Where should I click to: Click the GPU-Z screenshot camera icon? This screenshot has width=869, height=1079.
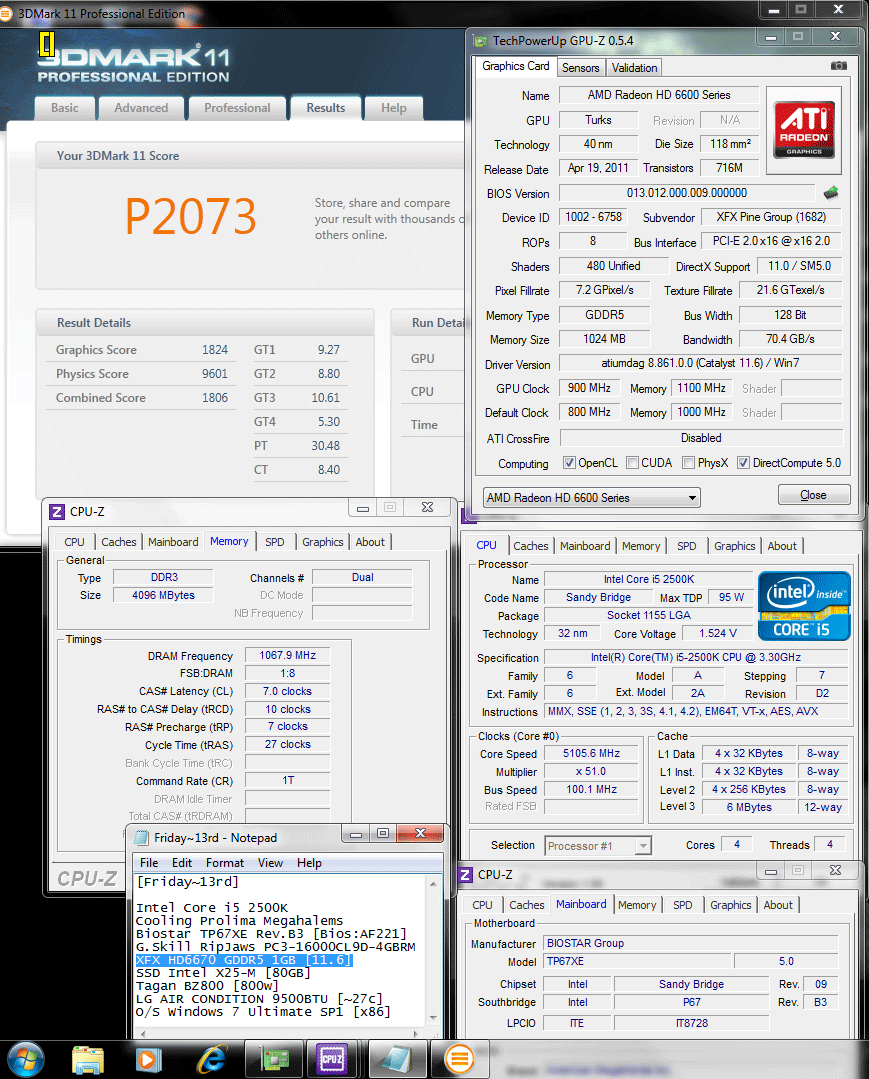pyautogui.click(x=838, y=66)
